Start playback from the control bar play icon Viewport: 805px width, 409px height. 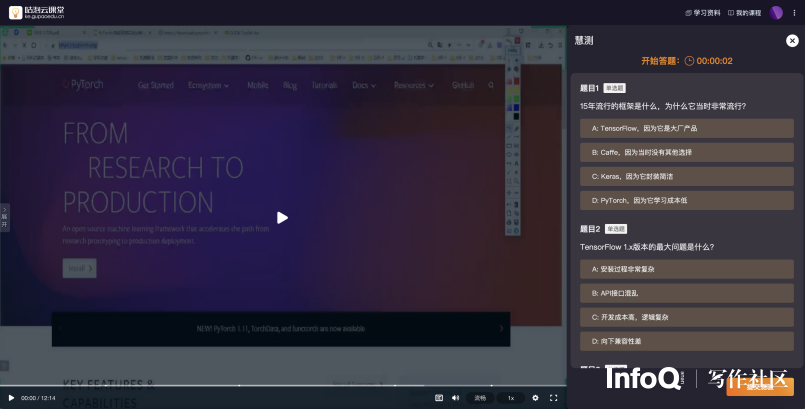click(11, 398)
